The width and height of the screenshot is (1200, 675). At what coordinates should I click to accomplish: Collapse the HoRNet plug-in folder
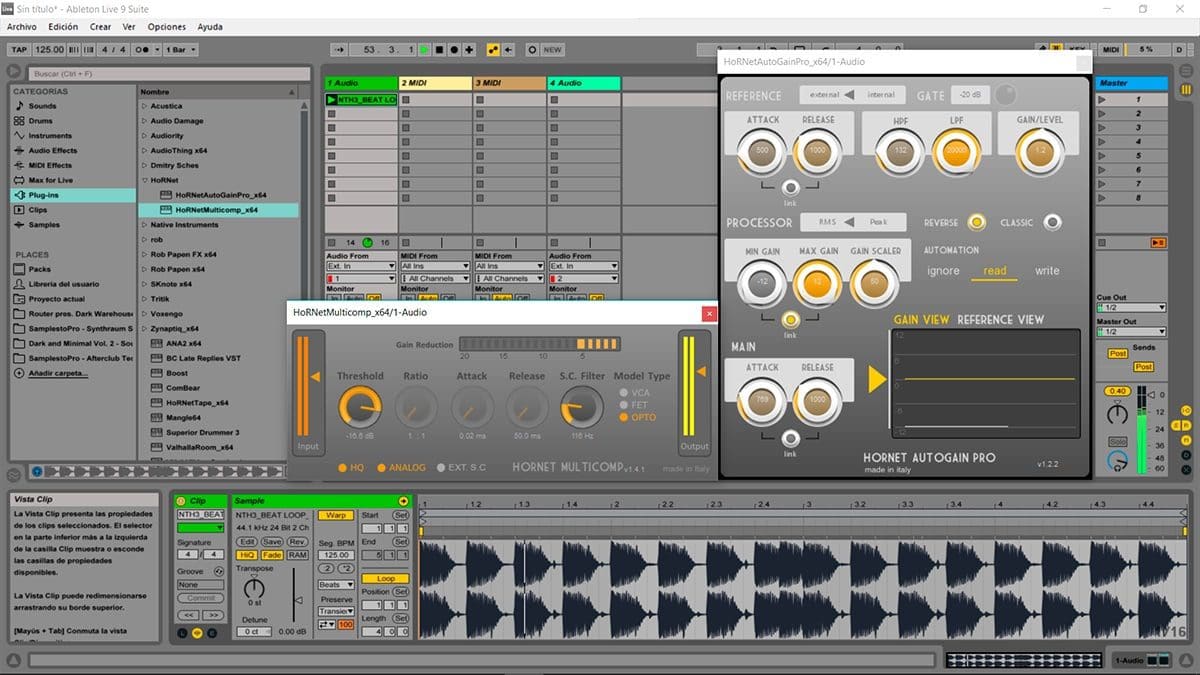(x=144, y=180)
